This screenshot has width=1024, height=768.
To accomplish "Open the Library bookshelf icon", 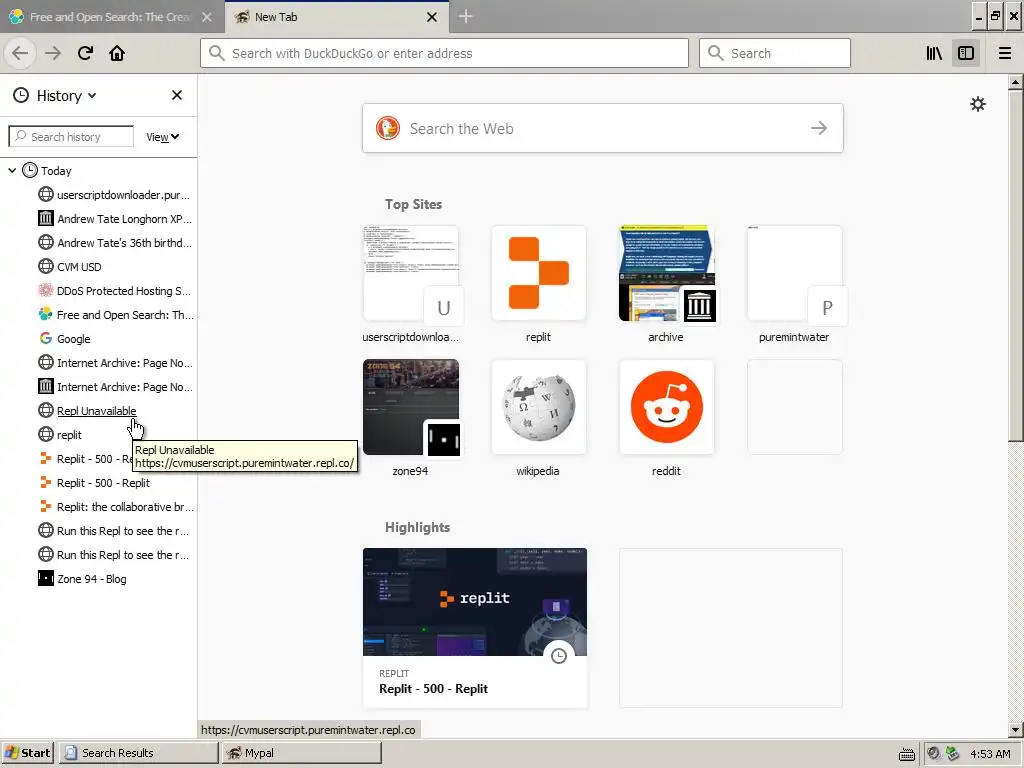I will tap(934, 53).
